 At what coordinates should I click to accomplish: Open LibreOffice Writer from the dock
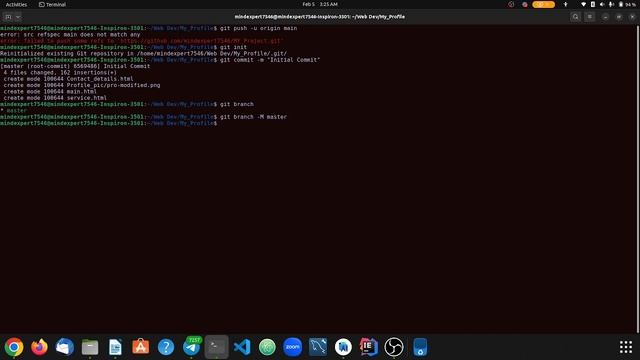tap(115, 347)
